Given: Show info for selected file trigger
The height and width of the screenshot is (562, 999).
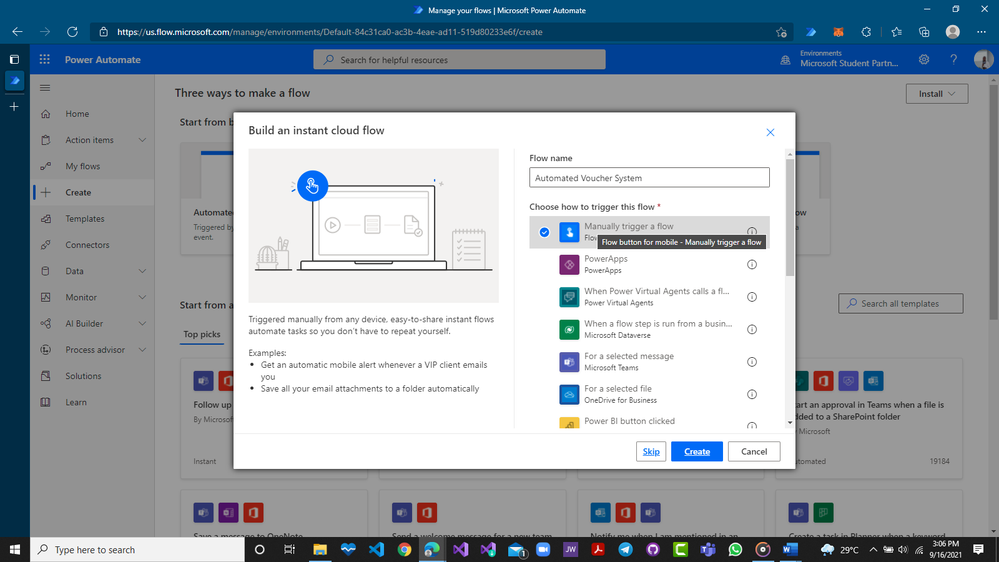Looking at the screenshot, I should pos(752,394).
